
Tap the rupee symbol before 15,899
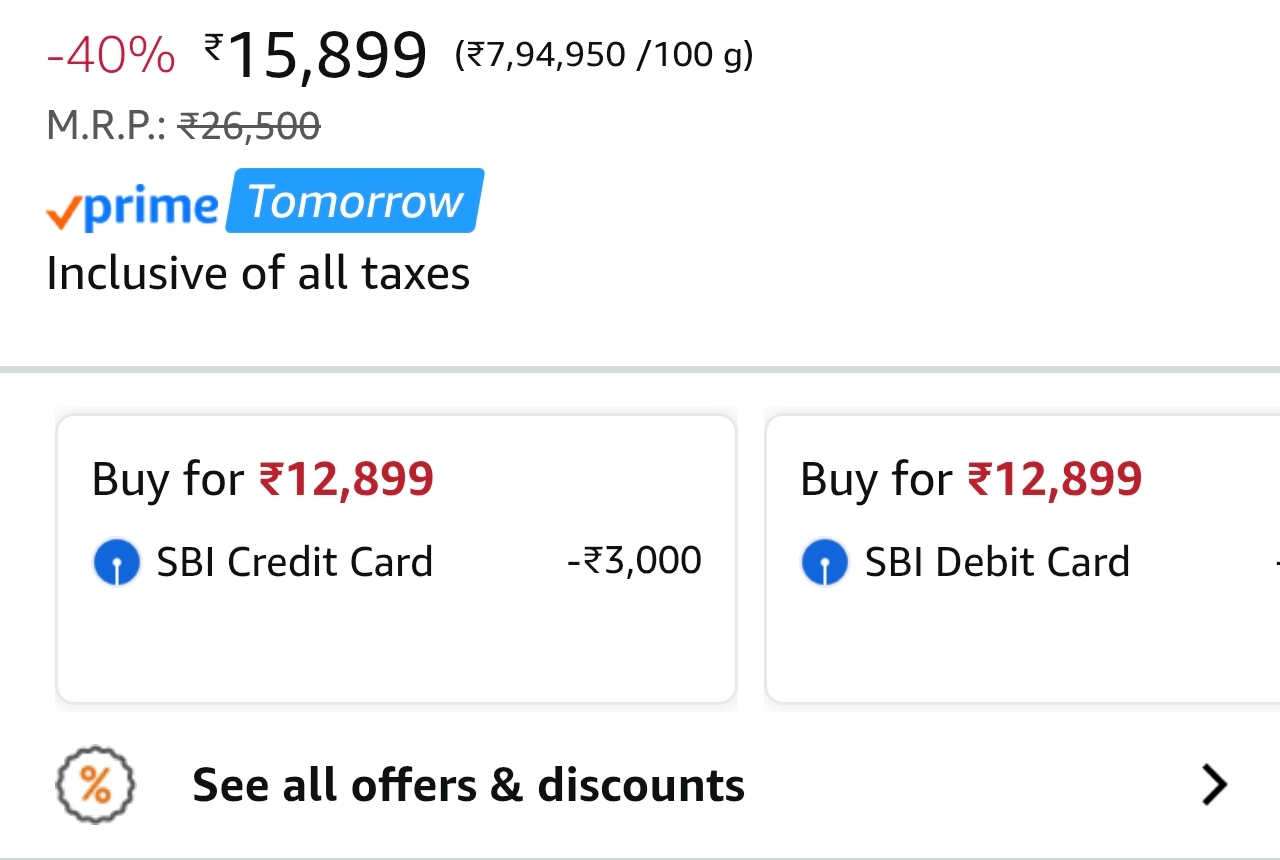213,46
